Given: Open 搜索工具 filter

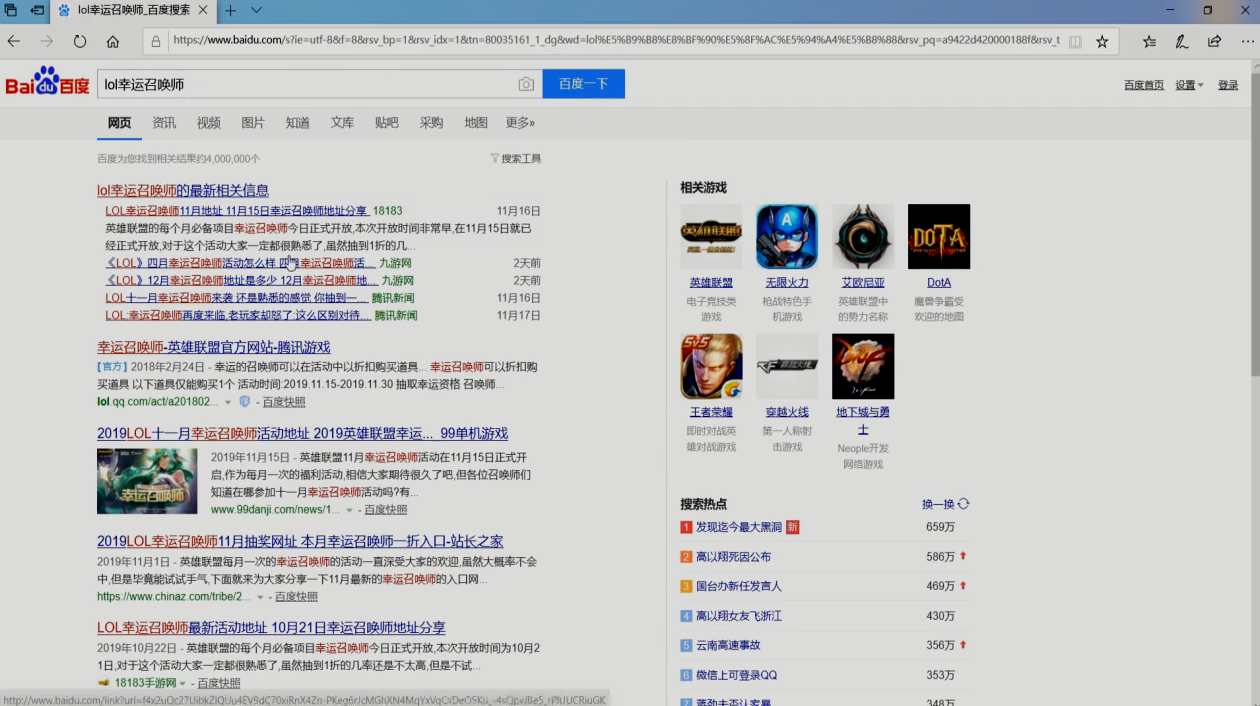Looking at the screenshot, I should pyautogui.click(x=516, y=158).
